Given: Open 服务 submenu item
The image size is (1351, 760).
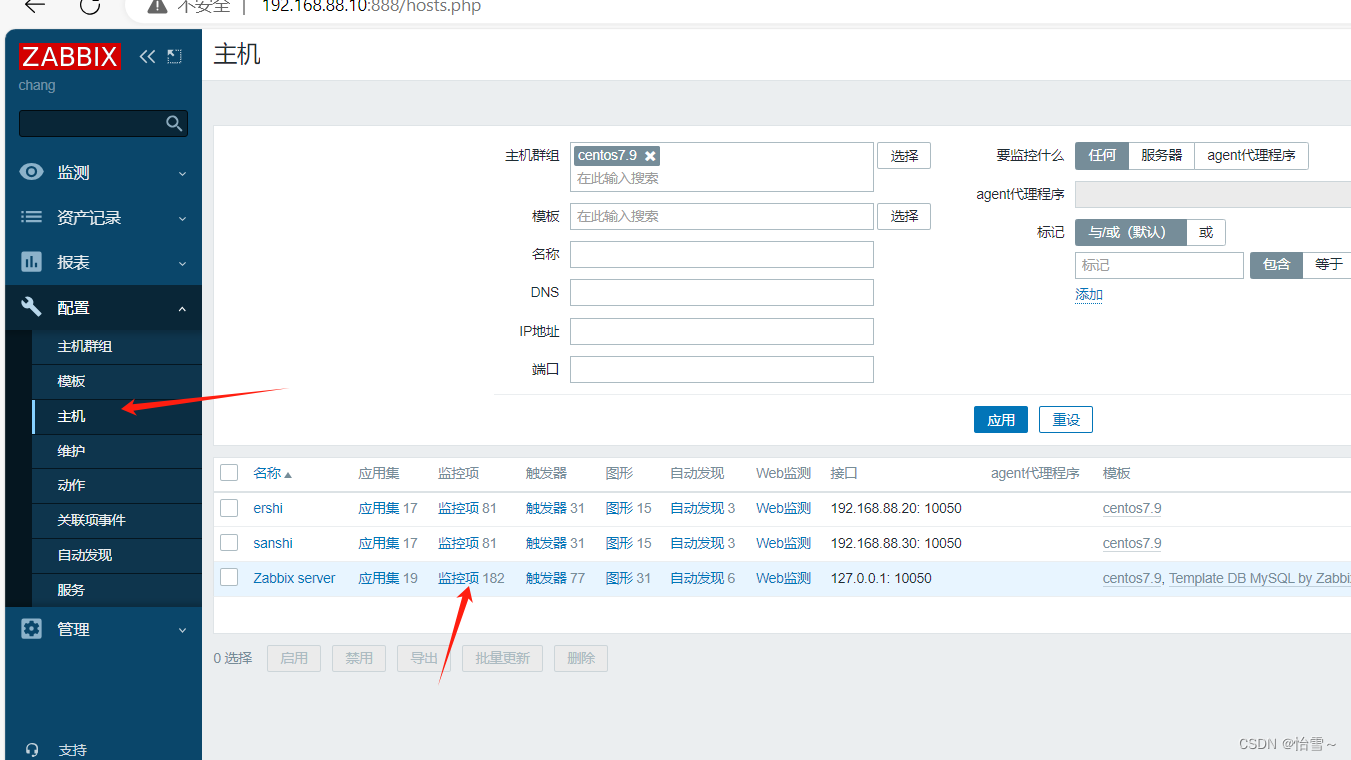Looking at the screenshot, I should 117,590.
